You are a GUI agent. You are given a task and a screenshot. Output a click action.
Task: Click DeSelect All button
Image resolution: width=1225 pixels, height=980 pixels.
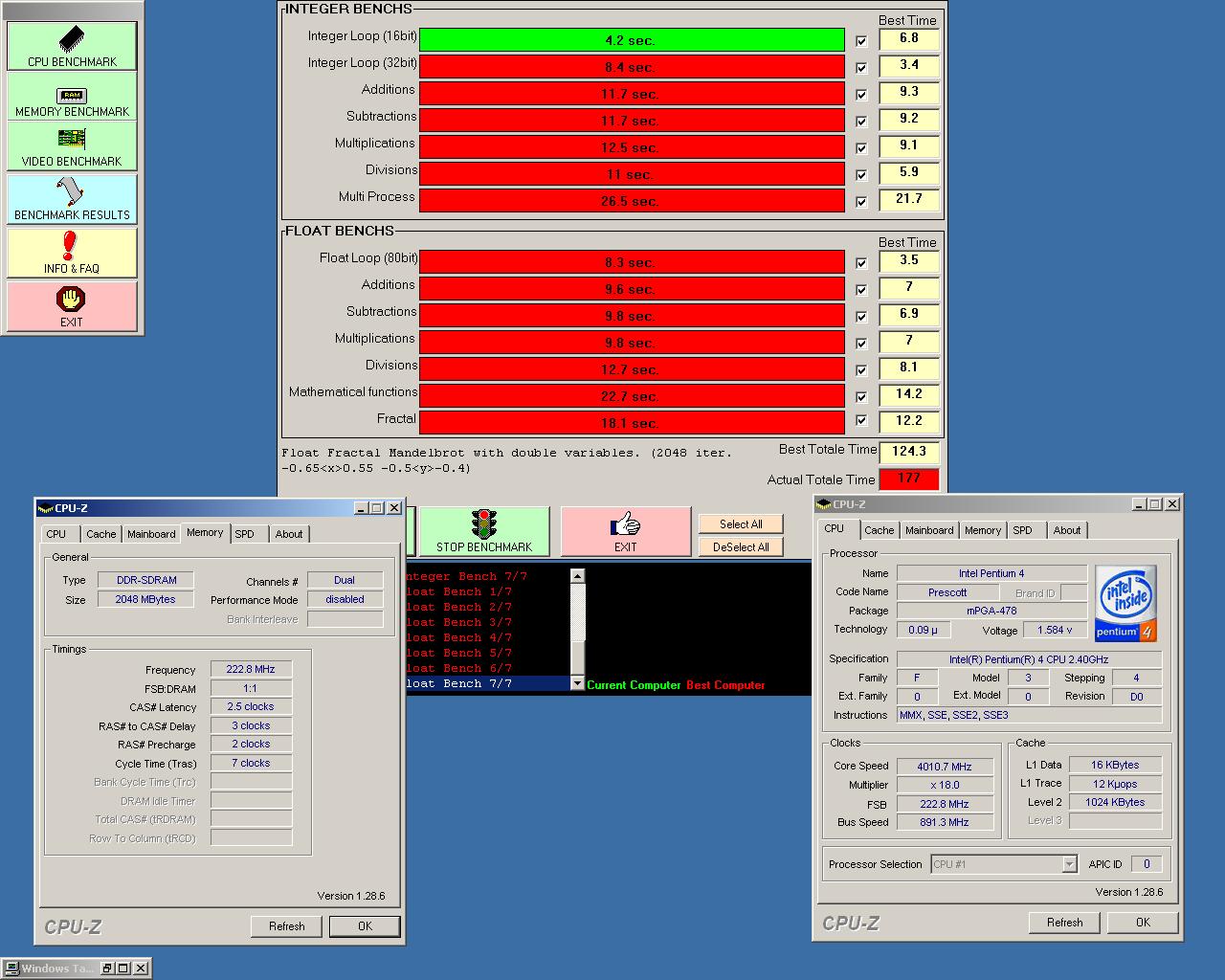click(741, 547)
